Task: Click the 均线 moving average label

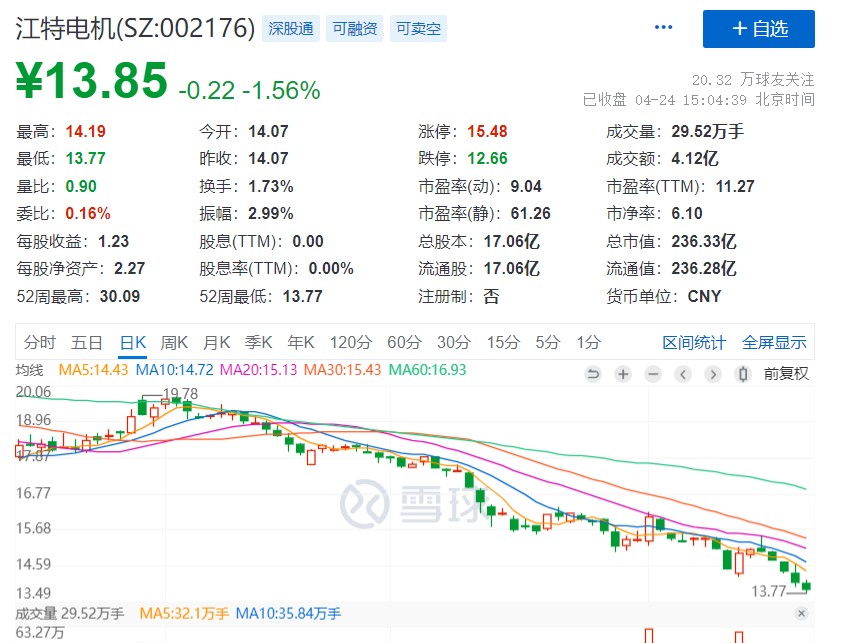Action: [x=30, y=370]
